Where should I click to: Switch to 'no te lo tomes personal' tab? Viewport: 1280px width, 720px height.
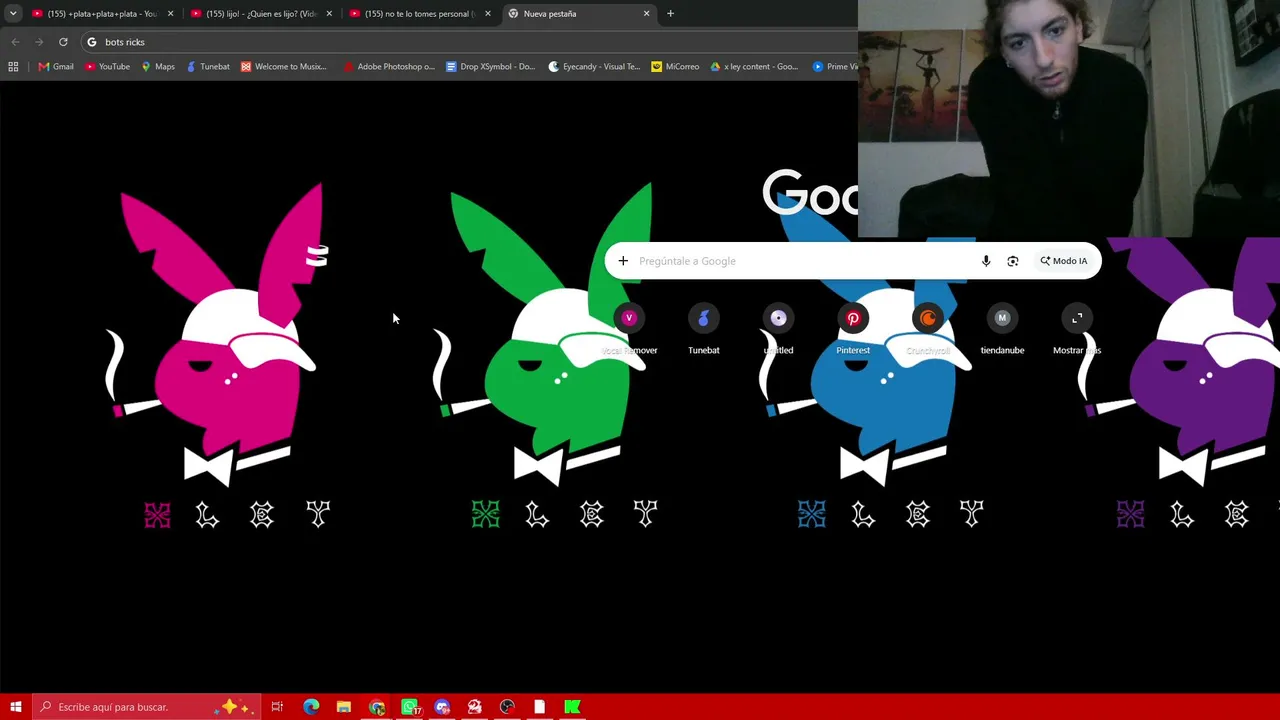pyautogui.click(x=419, y=14)
